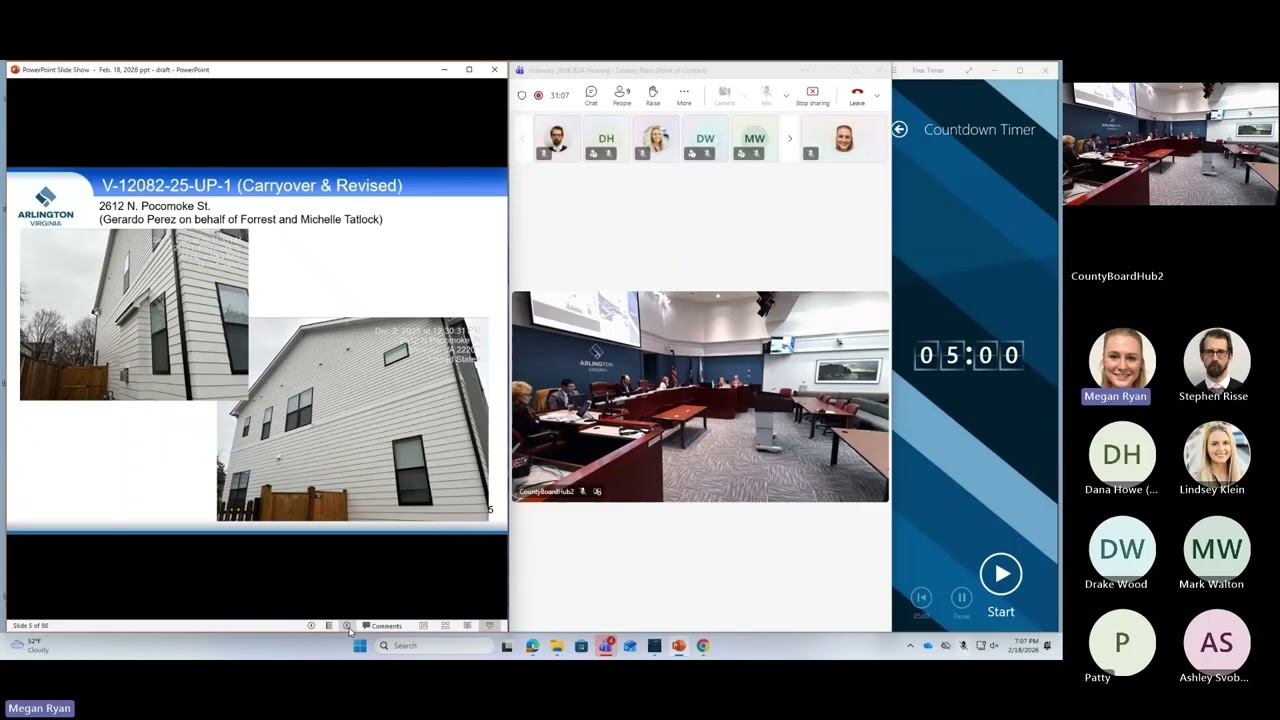This screenshot has width=1280, height=720.
Task: Pause the countdown timer
Action: click(961, 598)
